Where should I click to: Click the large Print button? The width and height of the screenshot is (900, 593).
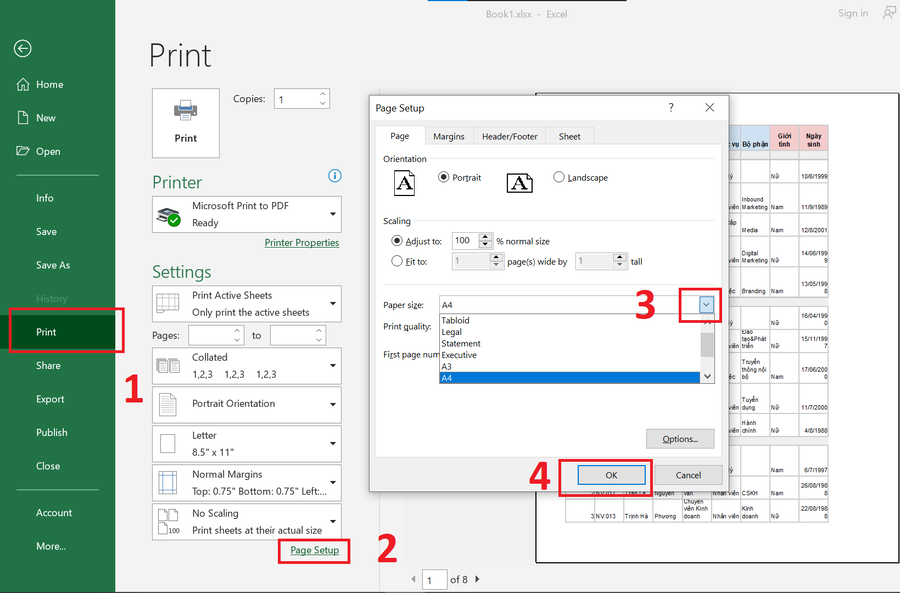[x=185, y=123]
